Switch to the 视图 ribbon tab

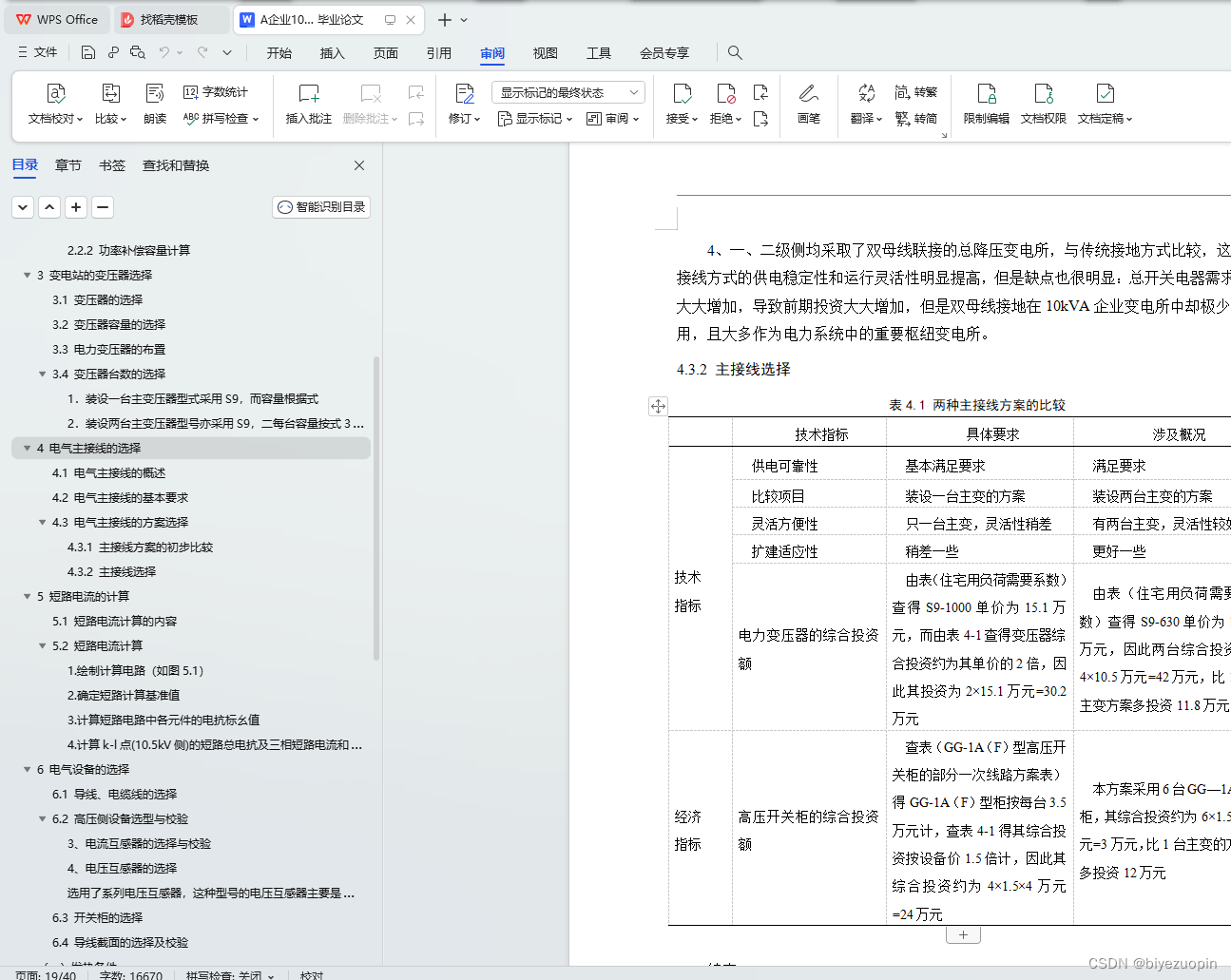tap(545, 53)
